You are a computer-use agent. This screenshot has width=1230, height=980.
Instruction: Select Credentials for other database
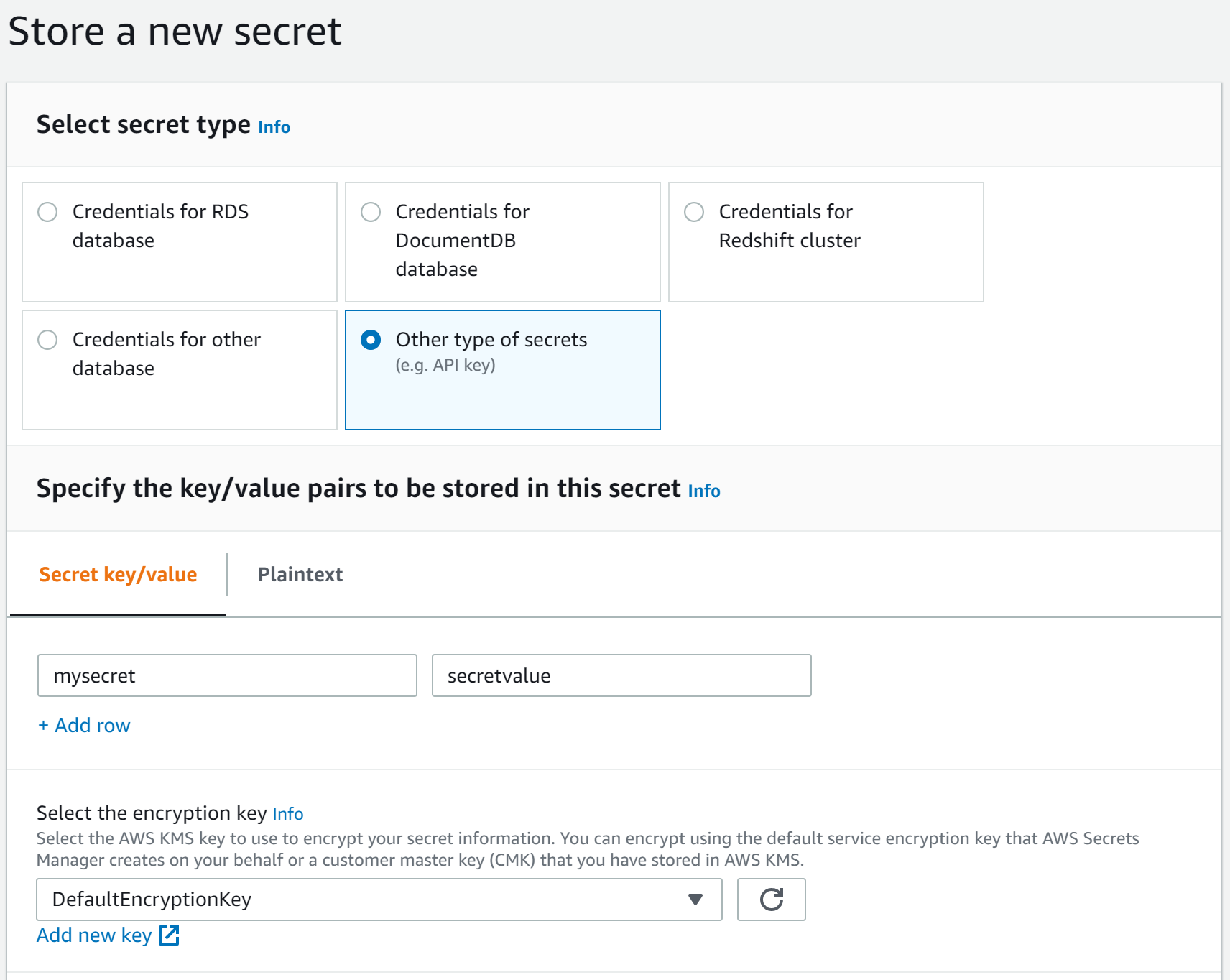[47, 340]
